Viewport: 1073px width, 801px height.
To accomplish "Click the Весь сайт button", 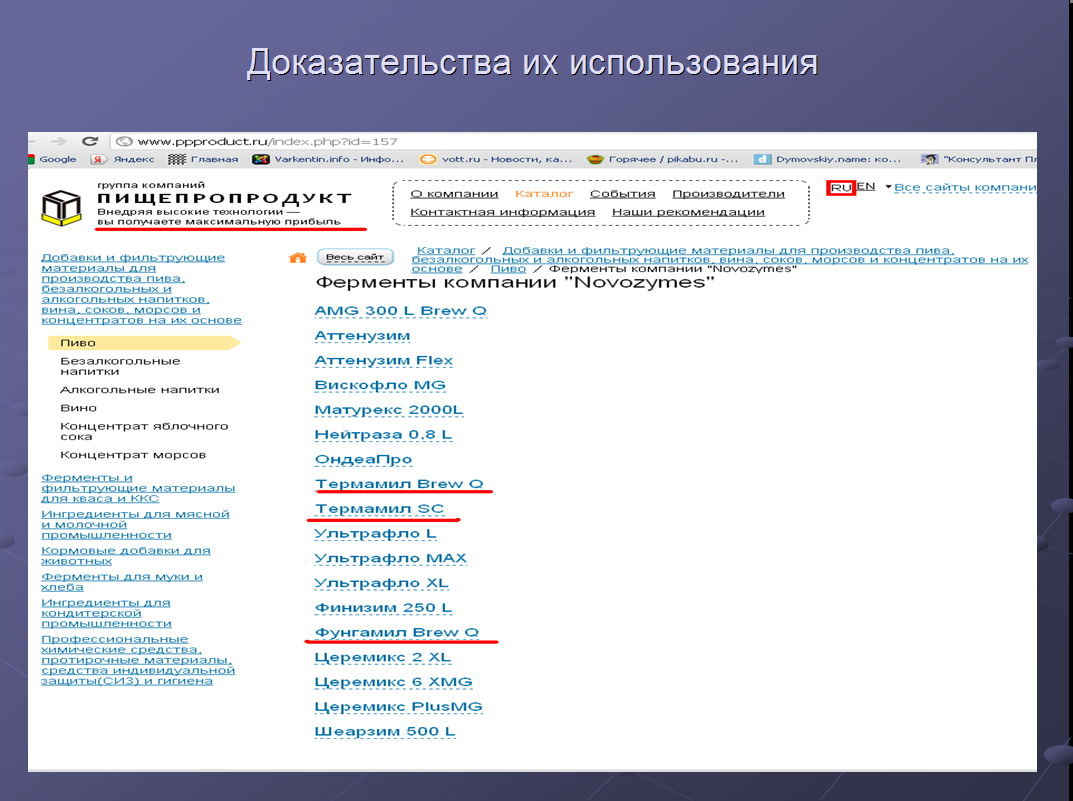I will [x=355, y=257].
